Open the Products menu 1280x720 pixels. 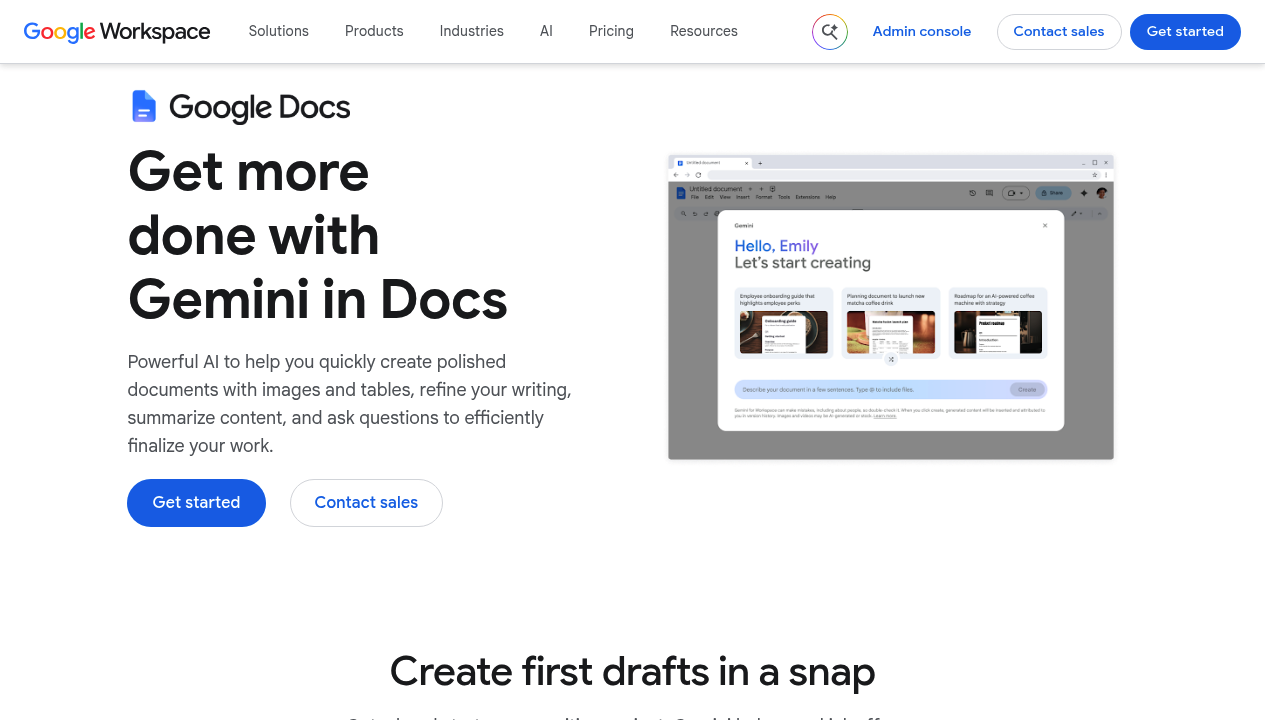[x=374, y=31]
